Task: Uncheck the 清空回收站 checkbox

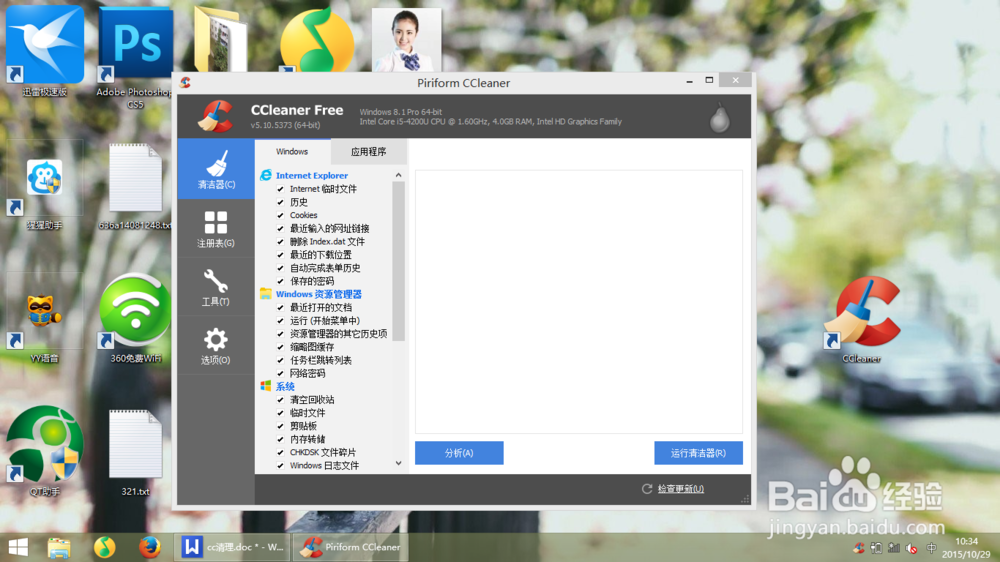Action: [x=281, y=400]
